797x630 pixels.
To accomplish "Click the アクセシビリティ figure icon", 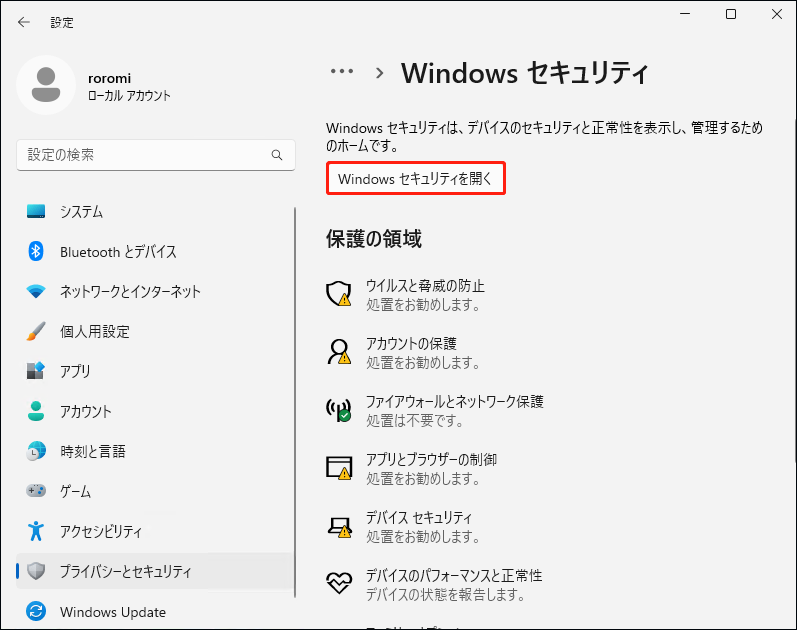I will tap(36, 531).
